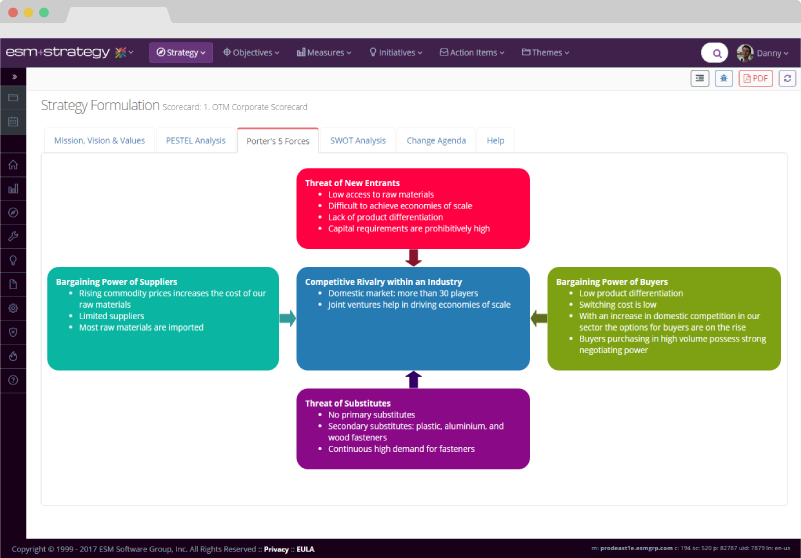Screen dimensions: 801x558
Task: Click the Competitive Rivalry within an Industry heading
Action: tap(384, 282)
